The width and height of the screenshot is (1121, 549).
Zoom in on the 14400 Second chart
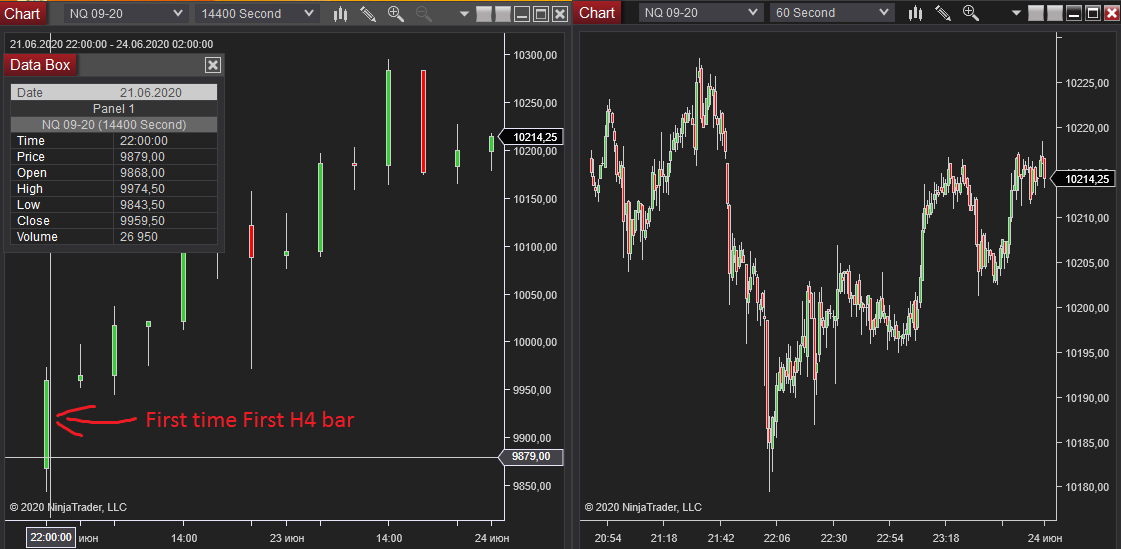pyautogui.click(x=395, y=13)
